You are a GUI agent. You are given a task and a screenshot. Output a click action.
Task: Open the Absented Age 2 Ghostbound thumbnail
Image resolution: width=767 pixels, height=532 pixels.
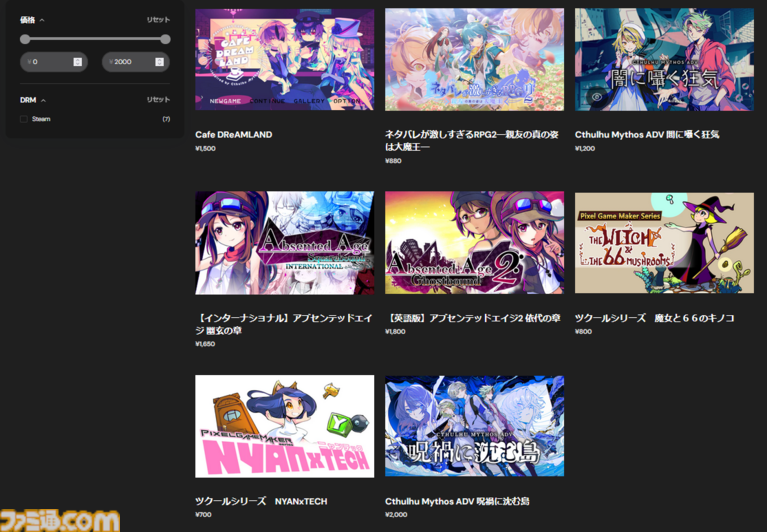(x=474, y=243)
